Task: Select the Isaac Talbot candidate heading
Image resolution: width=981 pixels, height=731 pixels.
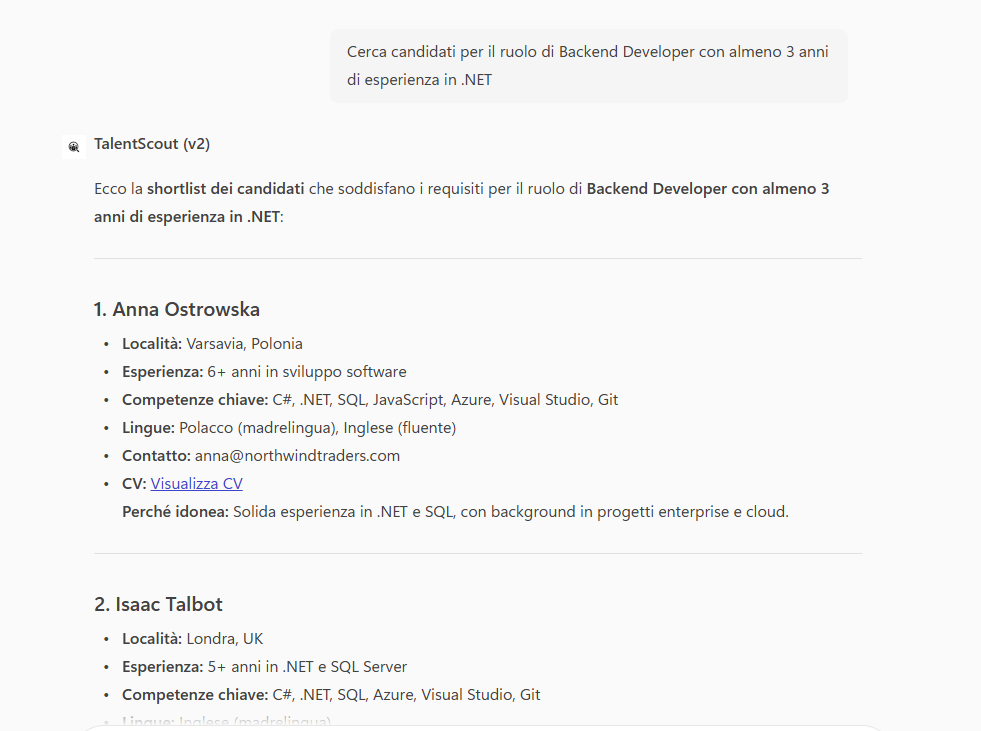Action: tap(159, 604)
